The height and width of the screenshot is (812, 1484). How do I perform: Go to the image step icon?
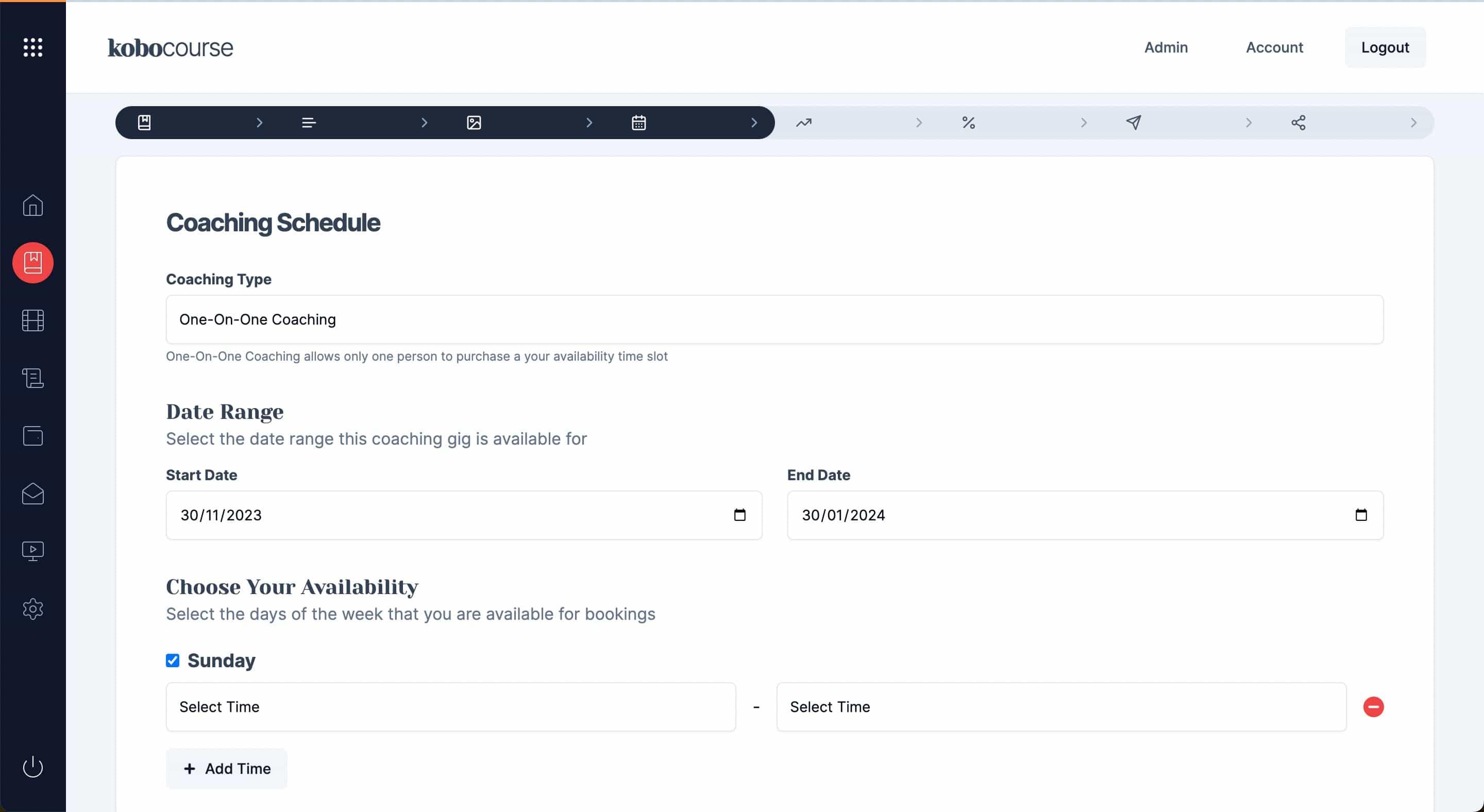pyautogui.click(x=474, y=123)
